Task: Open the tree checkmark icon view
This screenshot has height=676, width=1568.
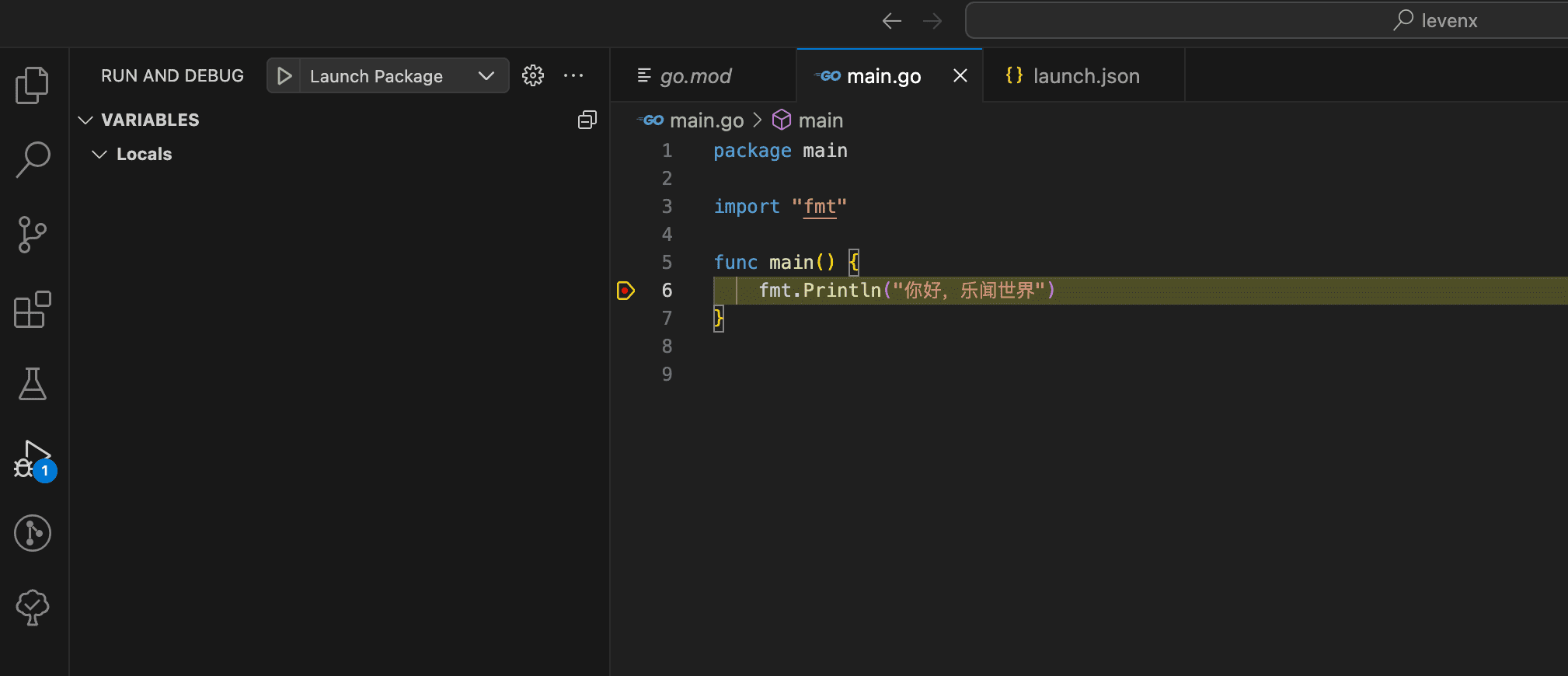Action: pyautogui.click(x=32, y=607)
